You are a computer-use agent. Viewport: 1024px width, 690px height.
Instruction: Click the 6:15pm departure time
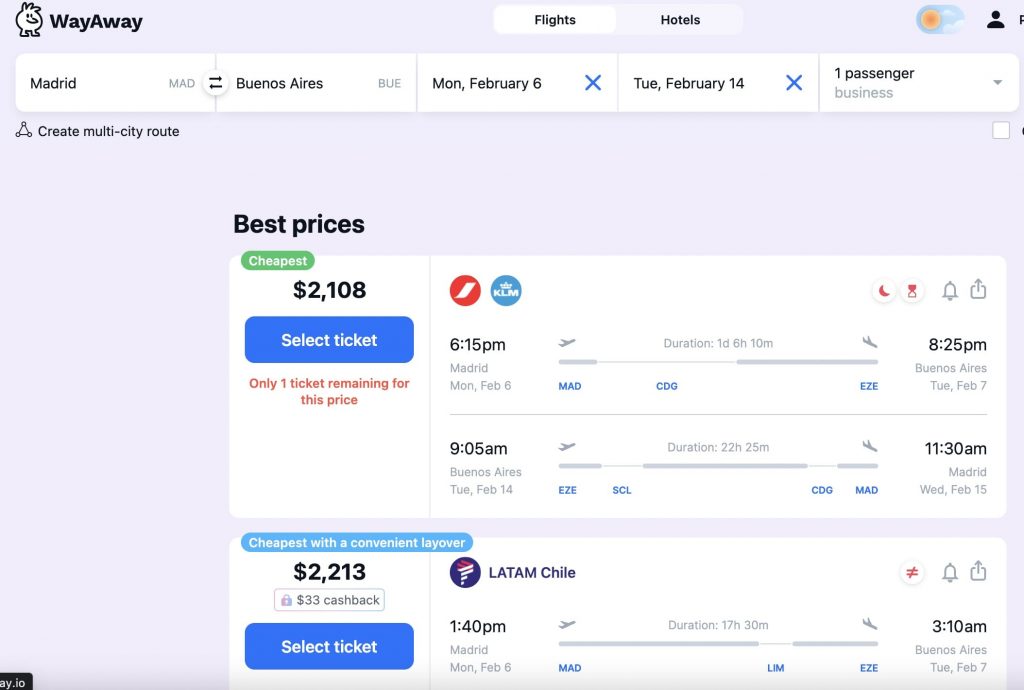(x=477, y=344)
